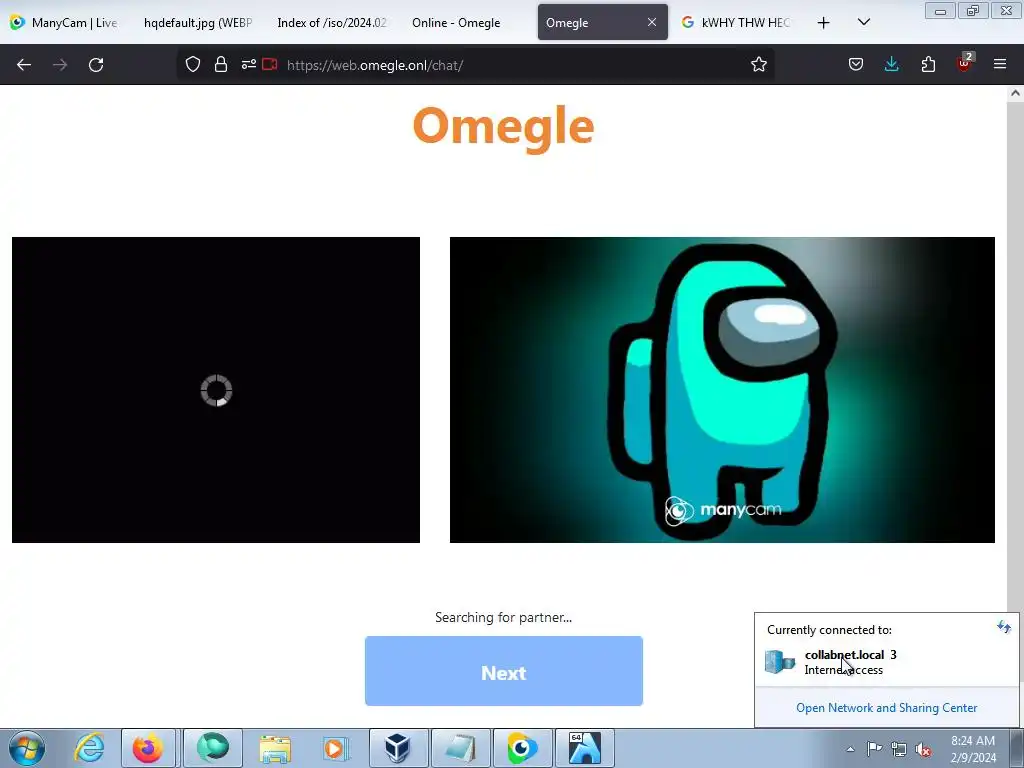
Task: Click the ManyCam webcam preview video
Action: 722,390
